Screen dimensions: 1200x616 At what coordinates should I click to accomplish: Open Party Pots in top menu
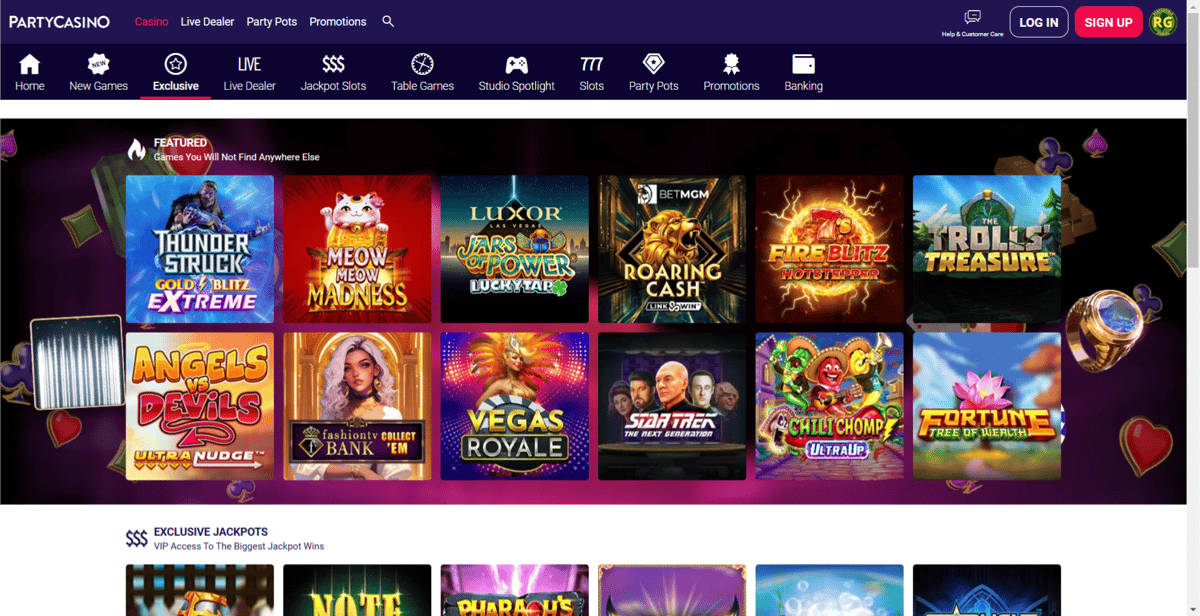(272, 21)
